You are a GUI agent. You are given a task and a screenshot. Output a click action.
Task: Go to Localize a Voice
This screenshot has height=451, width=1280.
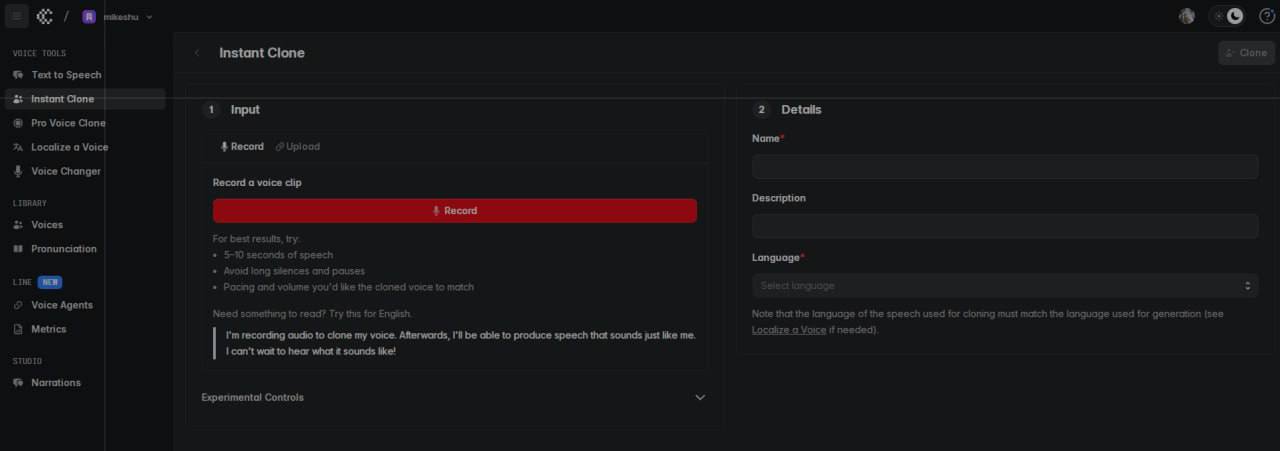coord(69,147)
